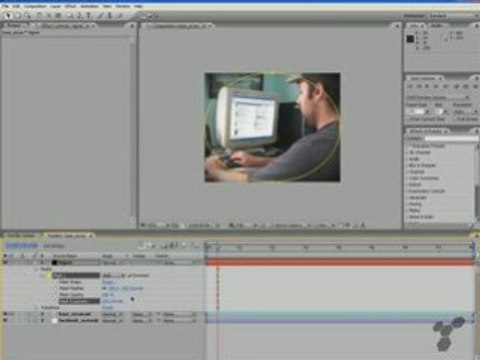Select the Eraser tool

(x=119, y=15)
